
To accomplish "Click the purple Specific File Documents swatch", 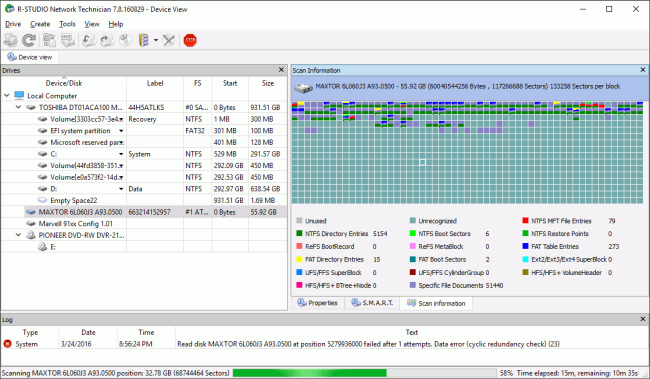I will click(412, 285).
